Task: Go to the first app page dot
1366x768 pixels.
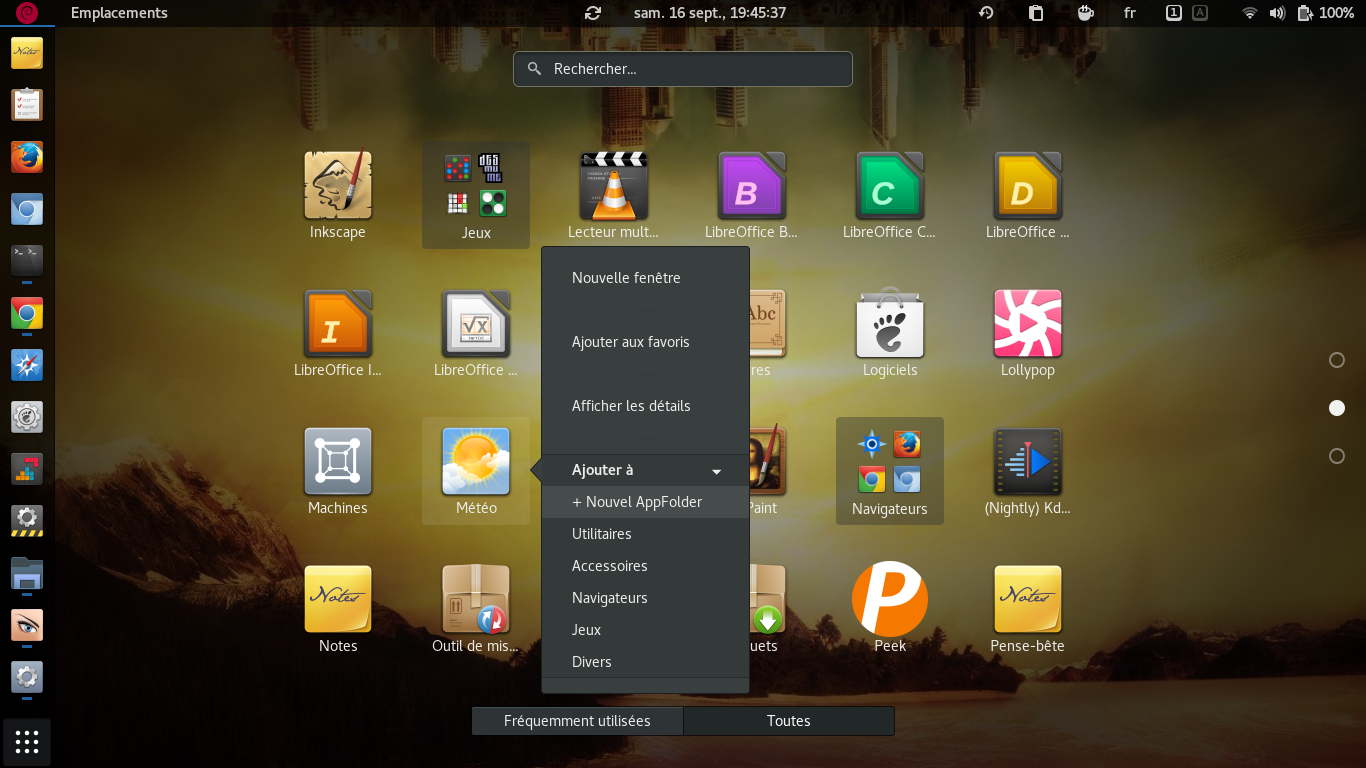Action: (x=1337, y=360)
